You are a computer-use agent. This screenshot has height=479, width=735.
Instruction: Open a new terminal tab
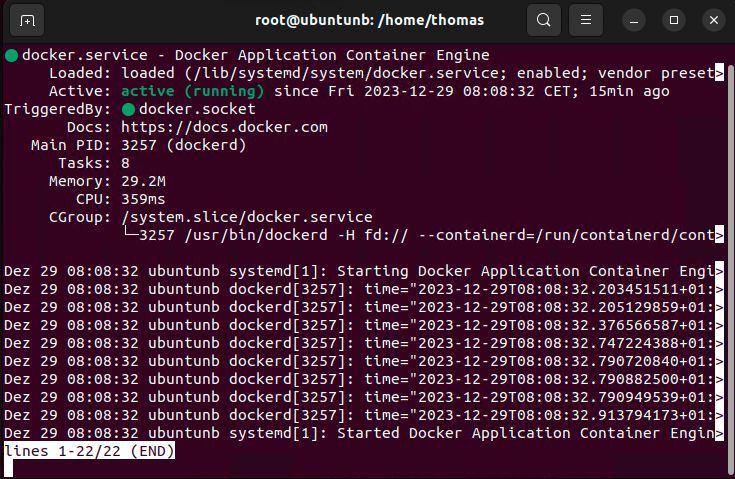coord(27,20)
